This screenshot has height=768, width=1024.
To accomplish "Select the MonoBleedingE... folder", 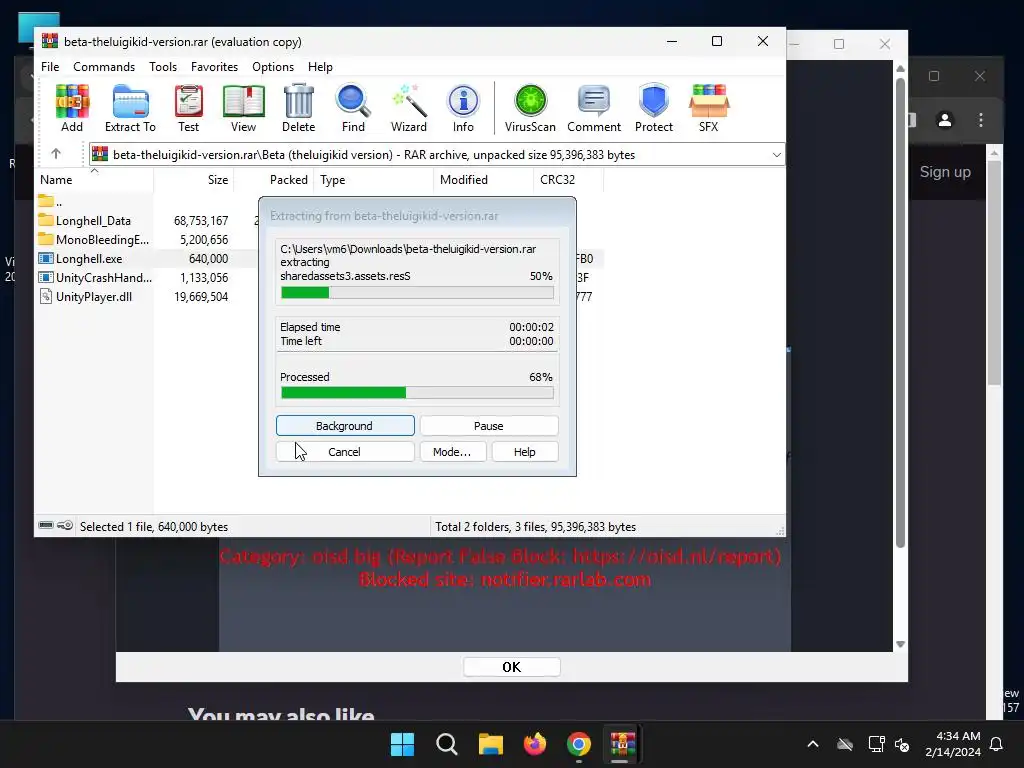I will click(93, 240).
